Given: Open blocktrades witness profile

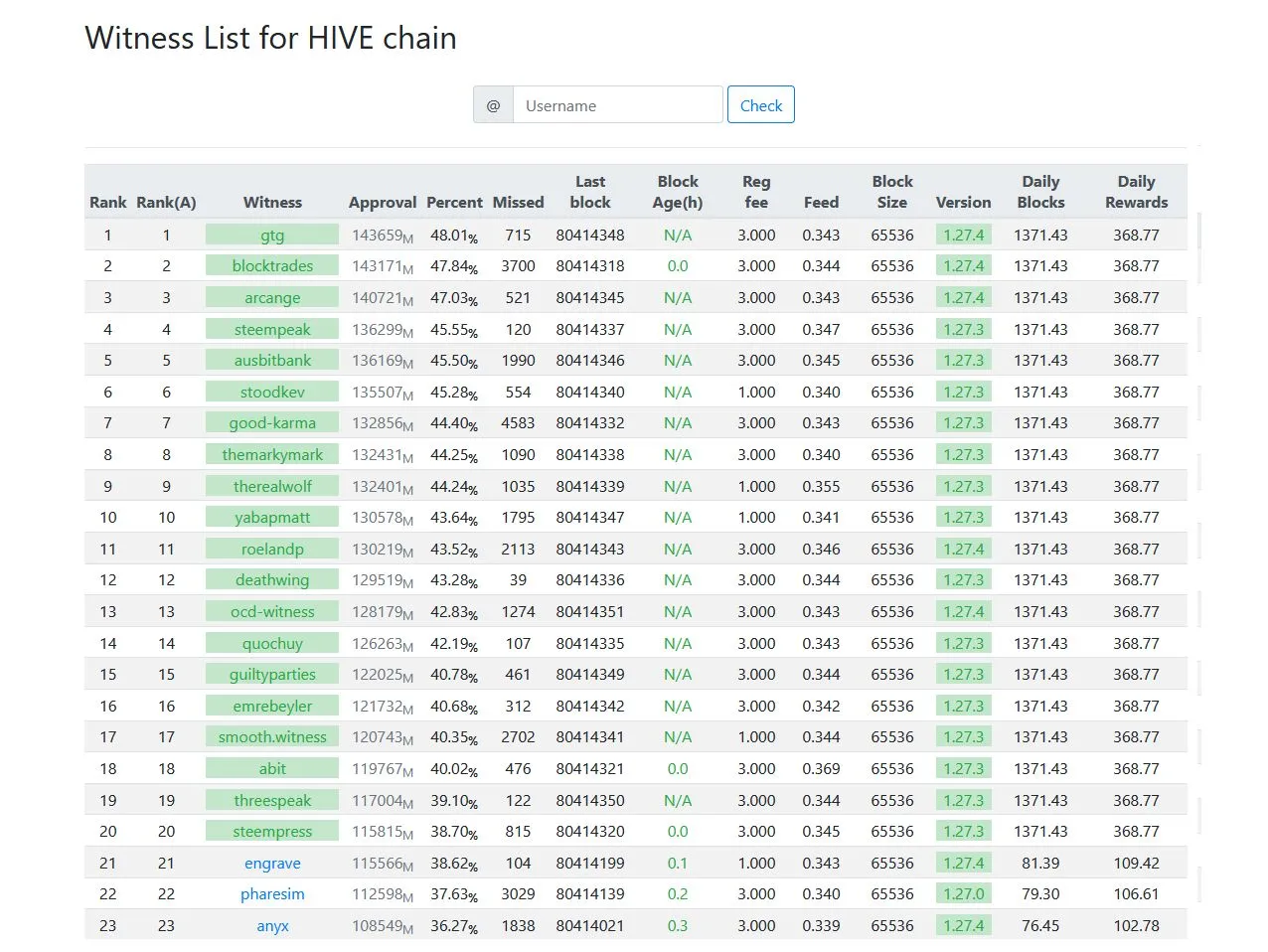Looking at the screenshot, I should pyautogui.click(x=272, y=266).
